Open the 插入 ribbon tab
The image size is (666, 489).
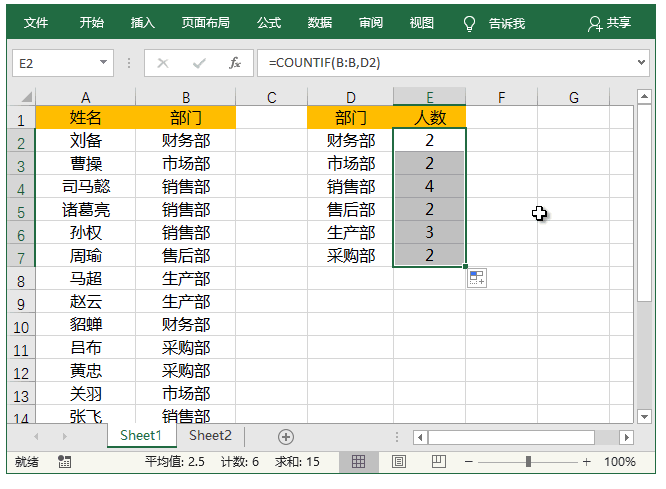(143, 23)
